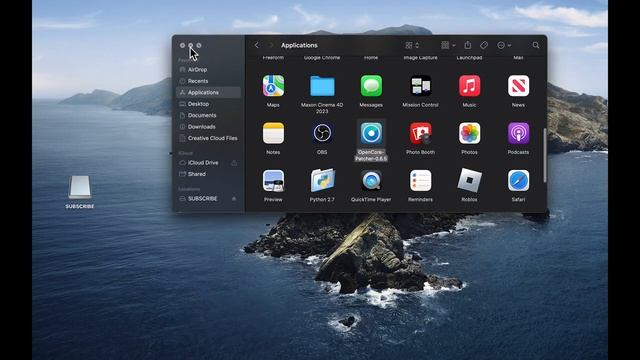Click the iCloud Drive status icon

(234, 163)
